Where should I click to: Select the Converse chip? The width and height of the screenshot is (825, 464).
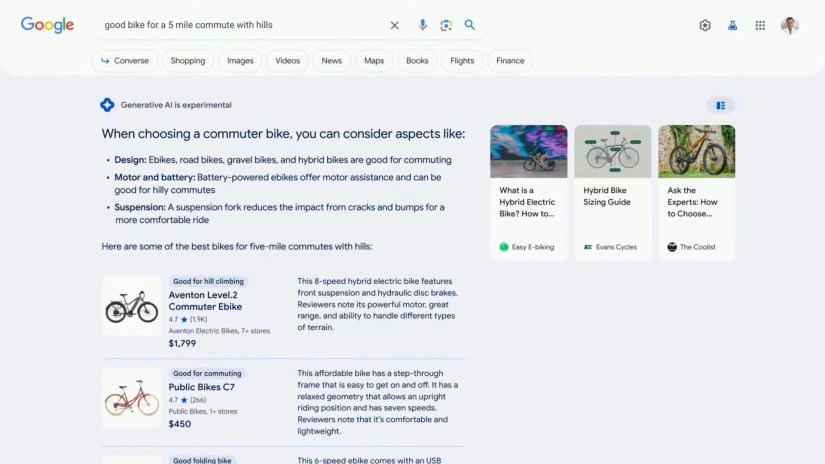click(125, 60)
